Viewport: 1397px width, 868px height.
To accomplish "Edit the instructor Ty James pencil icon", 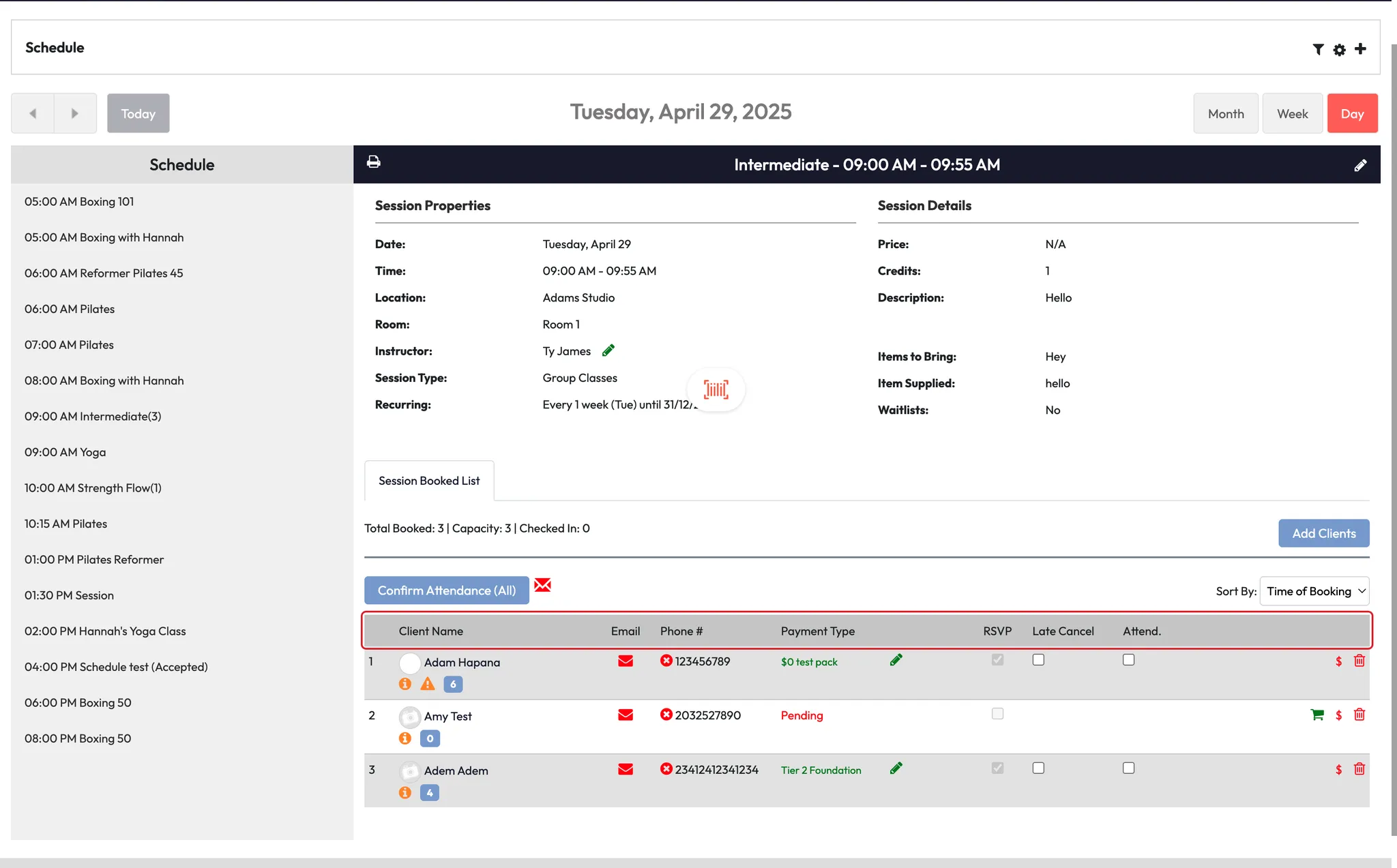I will (x=608, y=350).
